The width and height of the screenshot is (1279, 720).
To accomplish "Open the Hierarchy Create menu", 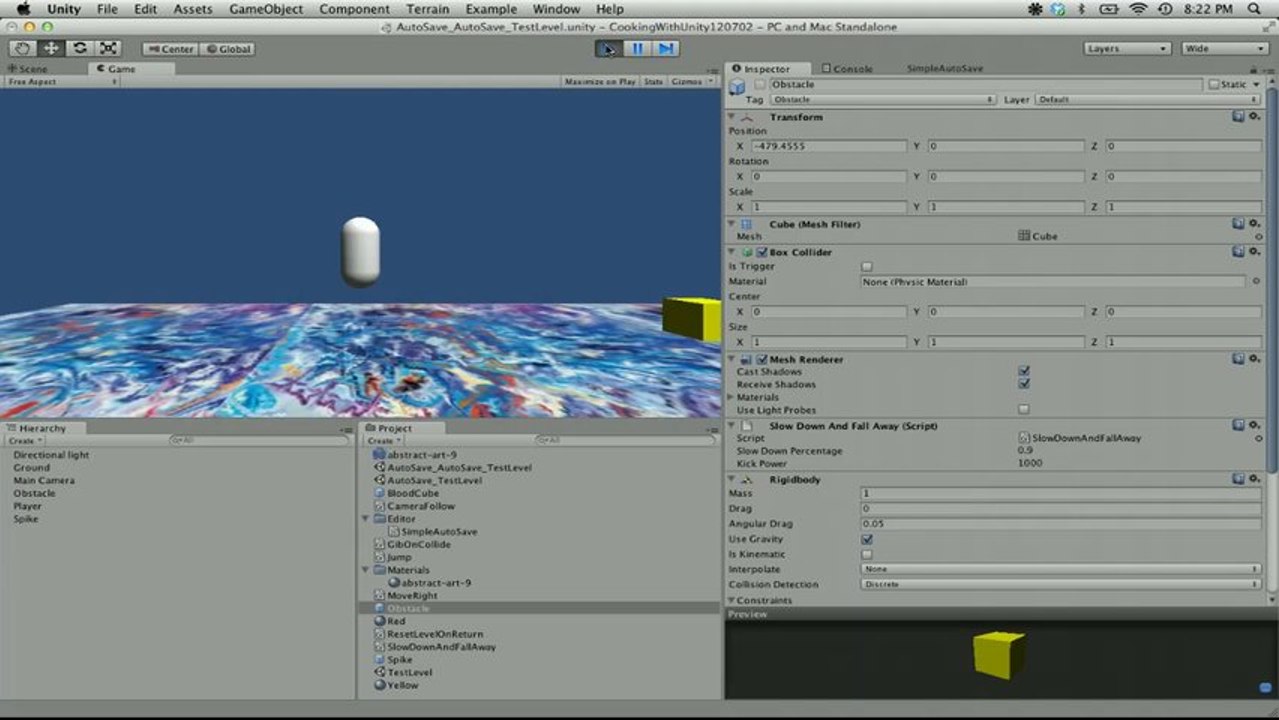I will pos(24,440).
